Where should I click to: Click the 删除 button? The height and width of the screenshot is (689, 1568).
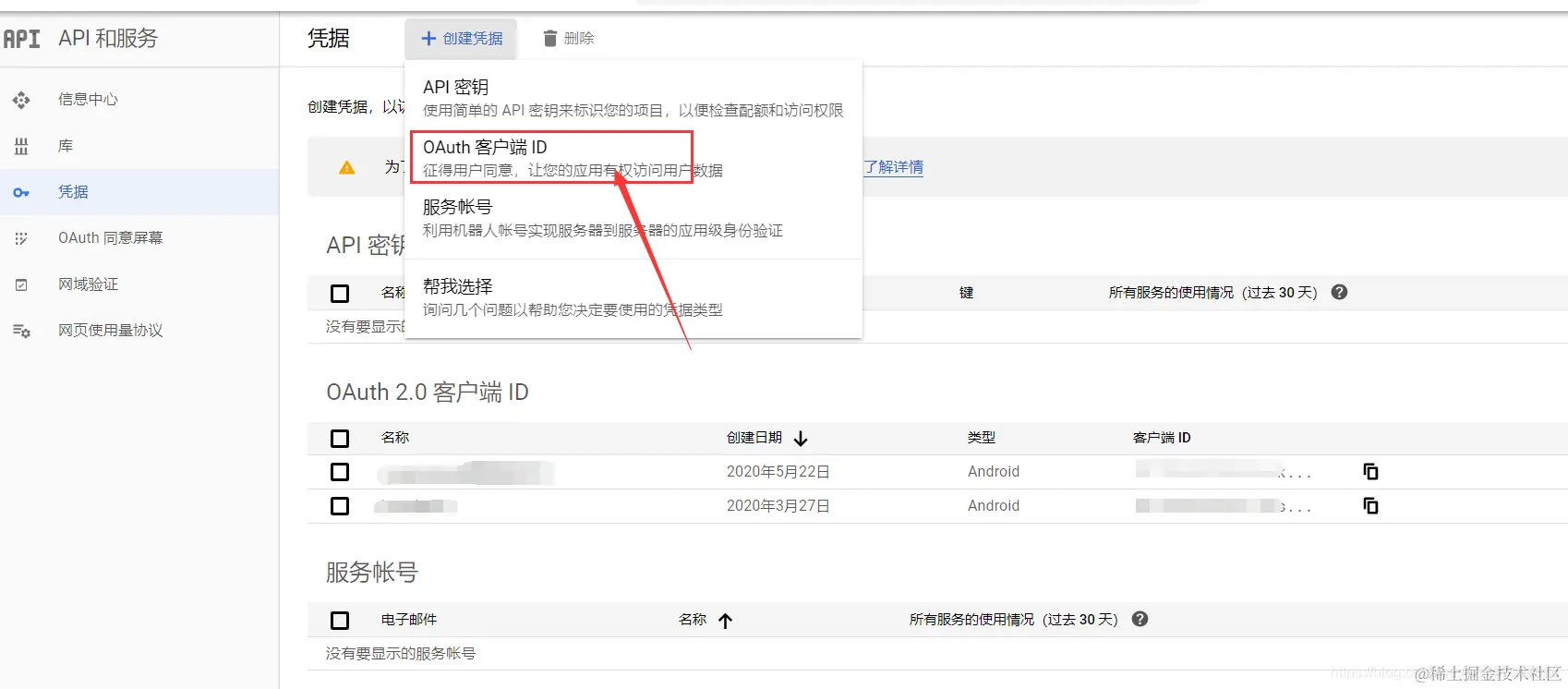click(x=568, y=38)
